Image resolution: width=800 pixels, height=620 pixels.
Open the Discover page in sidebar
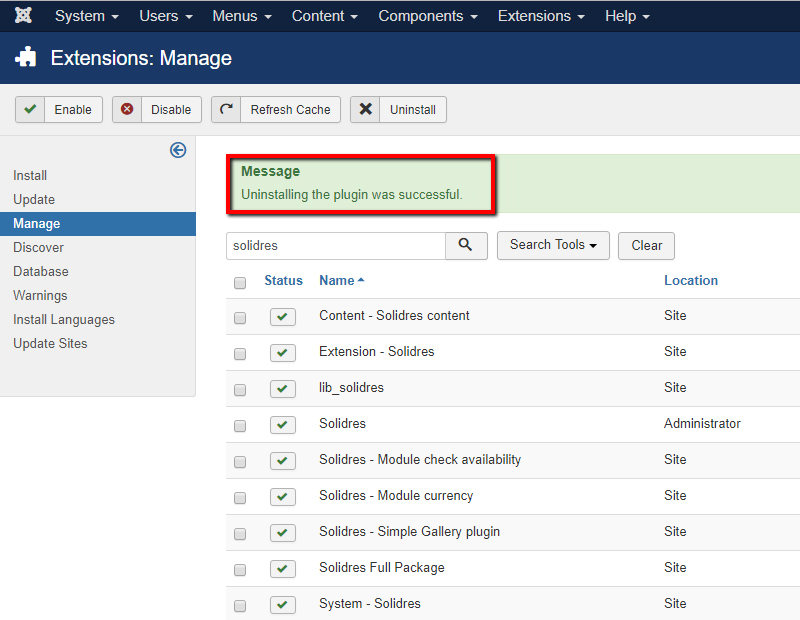(x=38, y=247)
